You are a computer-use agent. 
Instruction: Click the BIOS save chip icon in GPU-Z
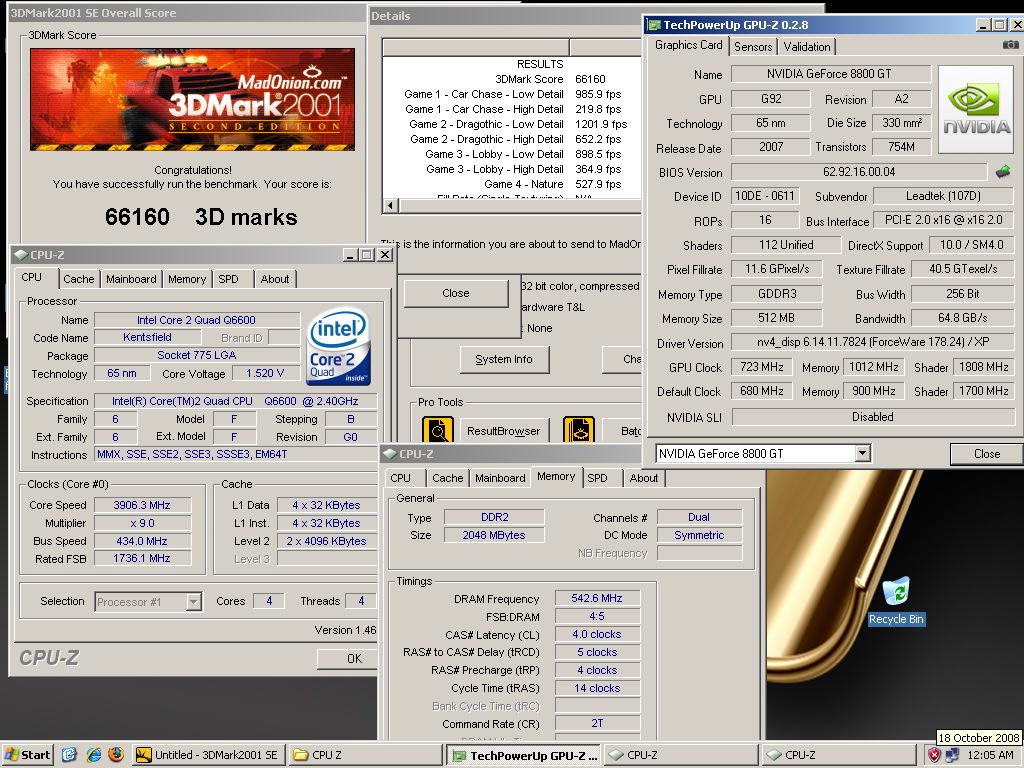(1002, 172)
